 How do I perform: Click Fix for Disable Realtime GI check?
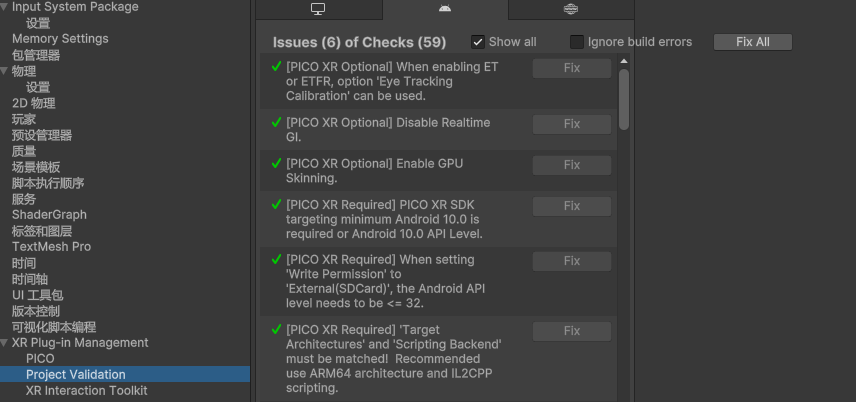coord(572,124)
